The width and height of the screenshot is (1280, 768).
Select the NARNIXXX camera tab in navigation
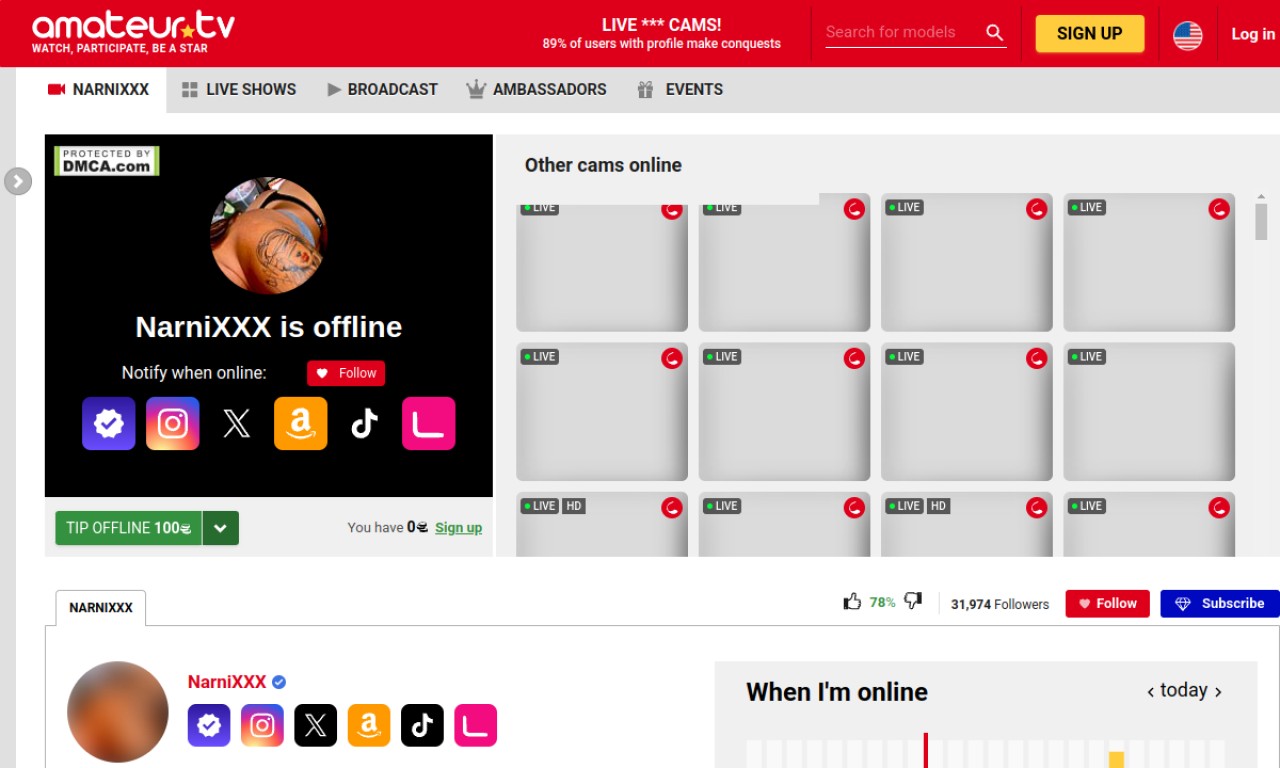point(99,89)
